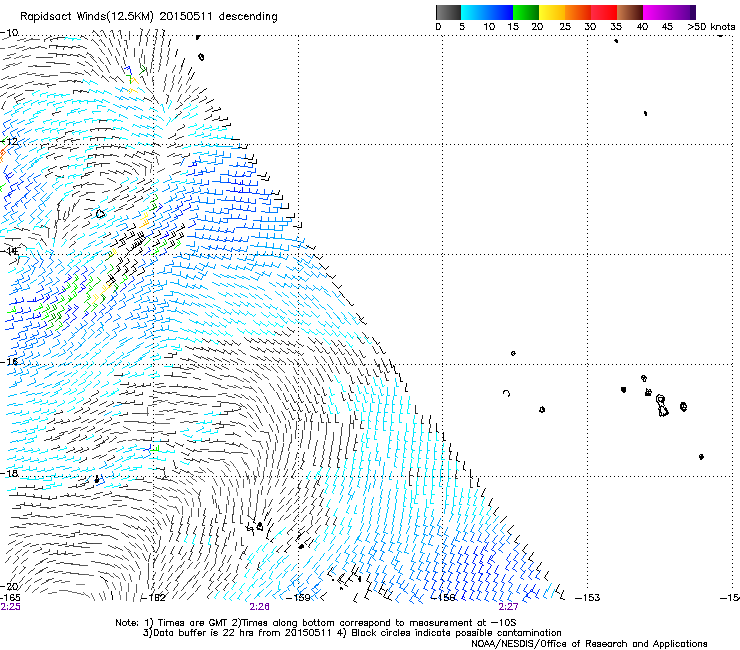Screen dimensions: 740x650
Task: Click the 'Note: 1) Times are GMT' footnote line
Action: tap(316, 623)
